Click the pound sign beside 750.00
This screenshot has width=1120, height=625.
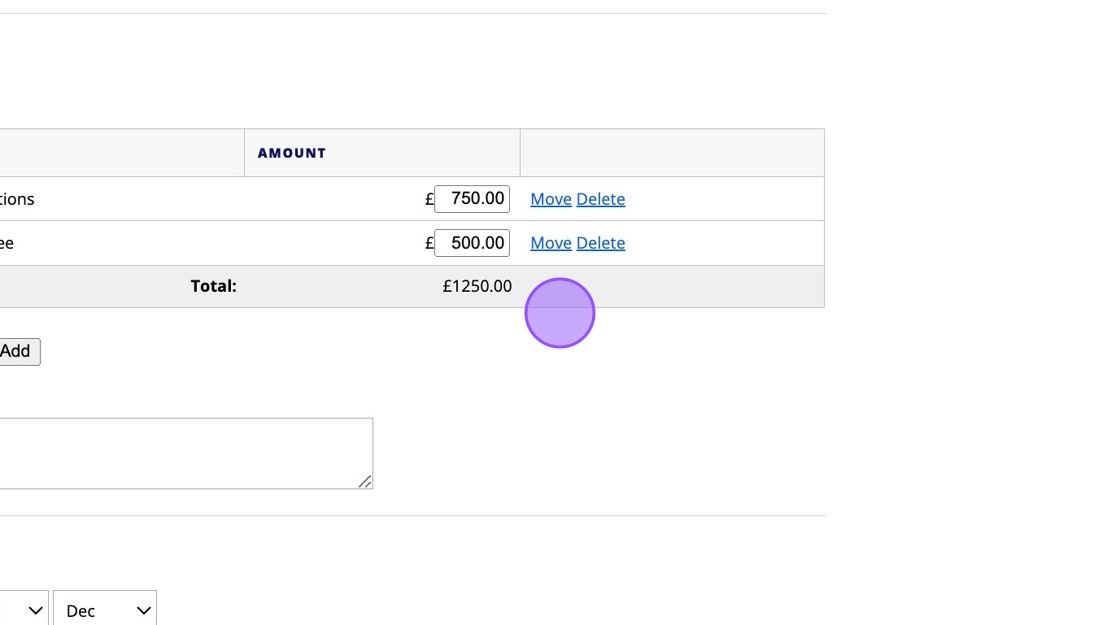(429, 199)
